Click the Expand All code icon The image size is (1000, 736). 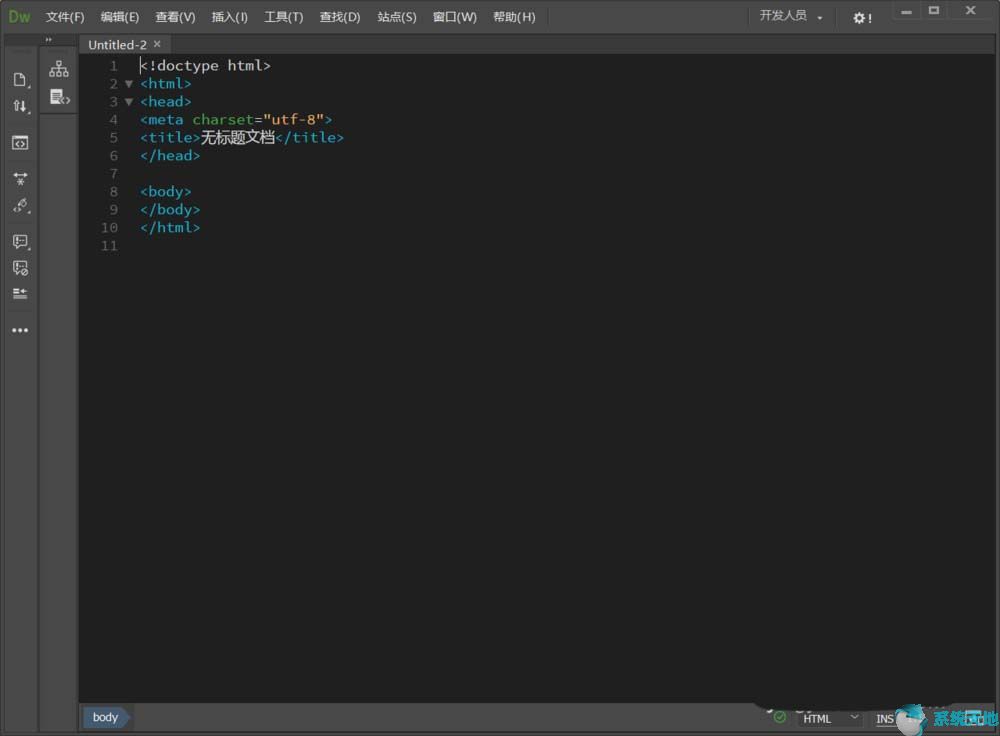pos(19,179)
